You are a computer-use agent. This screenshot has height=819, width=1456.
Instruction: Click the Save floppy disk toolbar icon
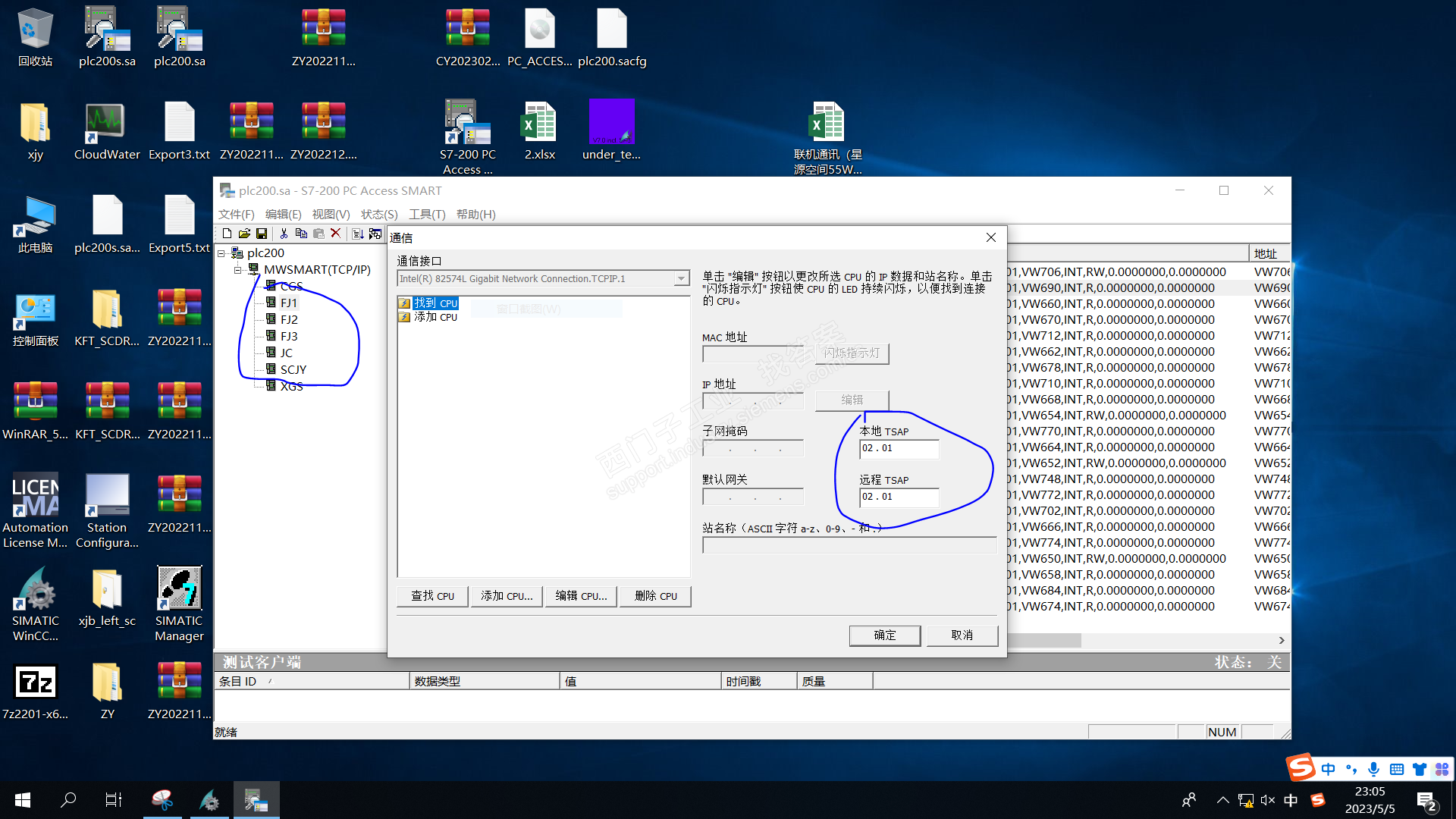(262, 234)
